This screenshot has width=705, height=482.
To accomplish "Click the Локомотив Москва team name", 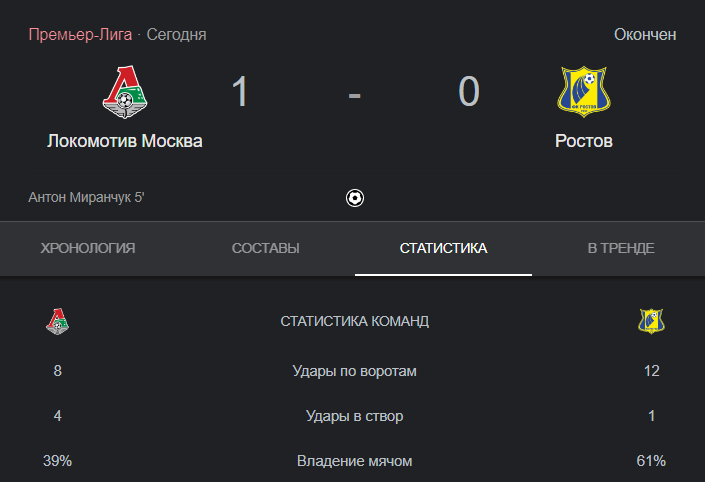I will tap(125, 141).
